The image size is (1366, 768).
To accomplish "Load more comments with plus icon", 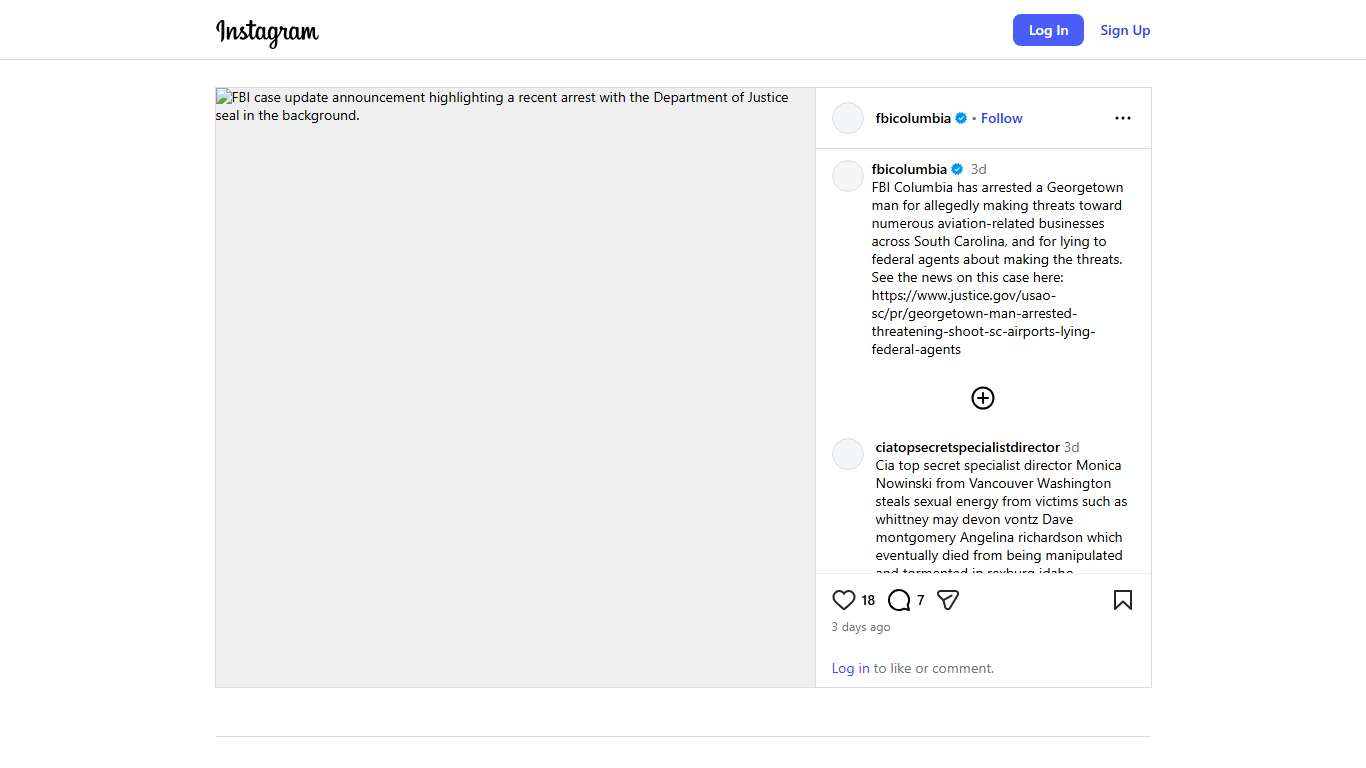I will tap(983, 398).
